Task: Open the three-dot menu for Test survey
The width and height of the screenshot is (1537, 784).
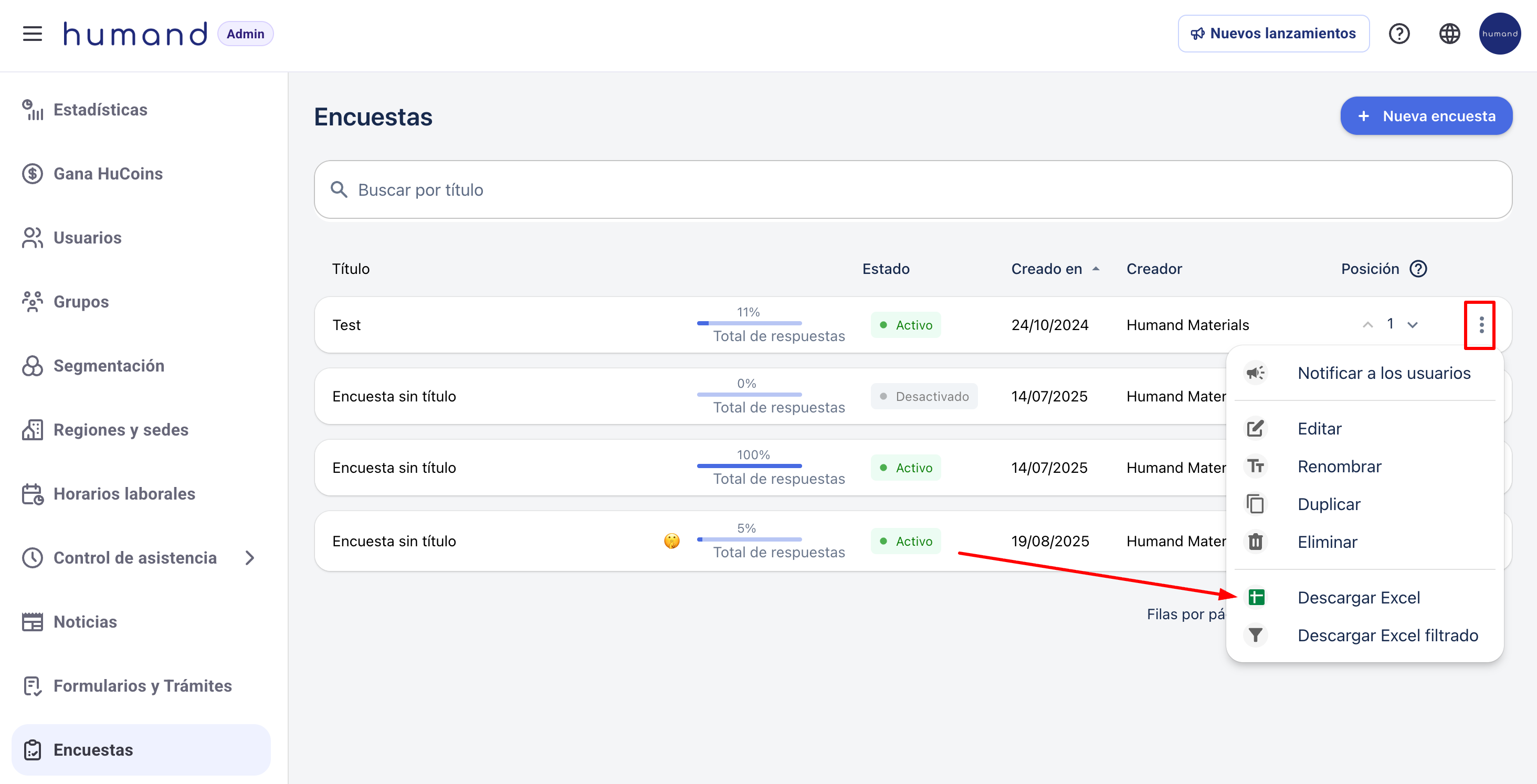Action: tap(1481, 325)
